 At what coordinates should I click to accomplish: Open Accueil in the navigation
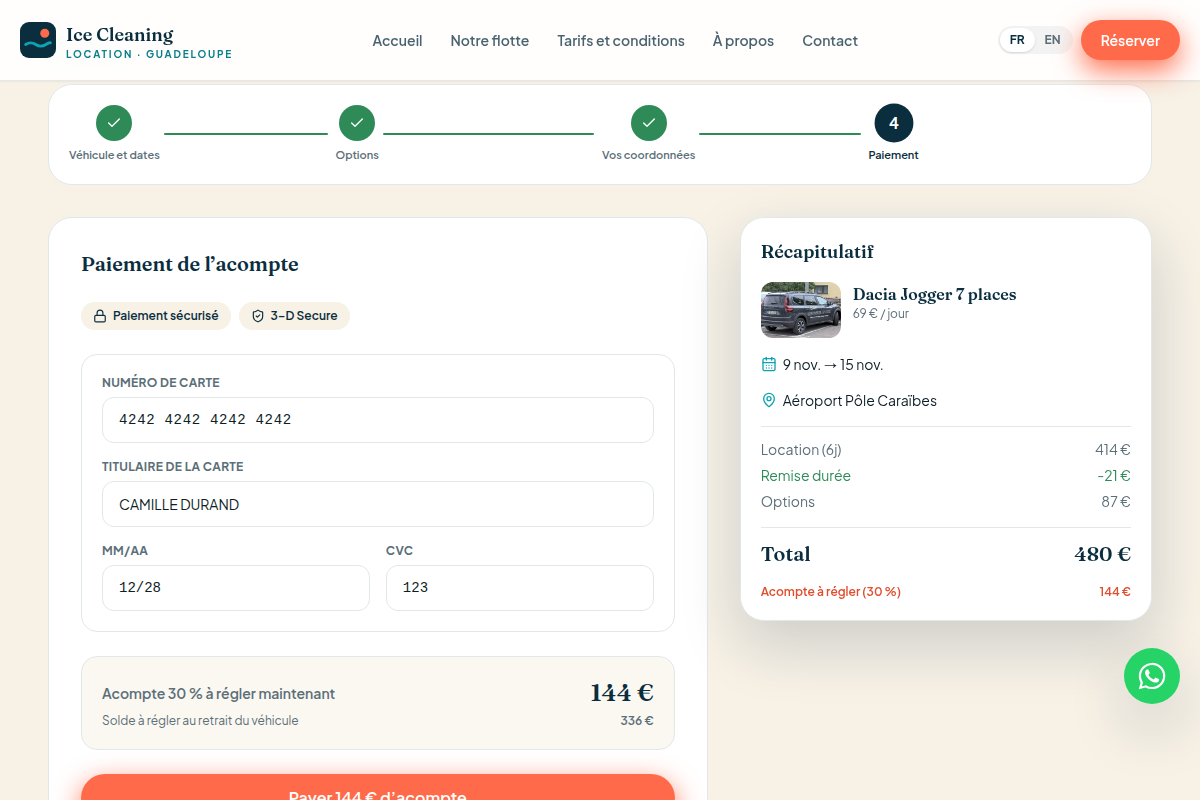coord(398,41)
